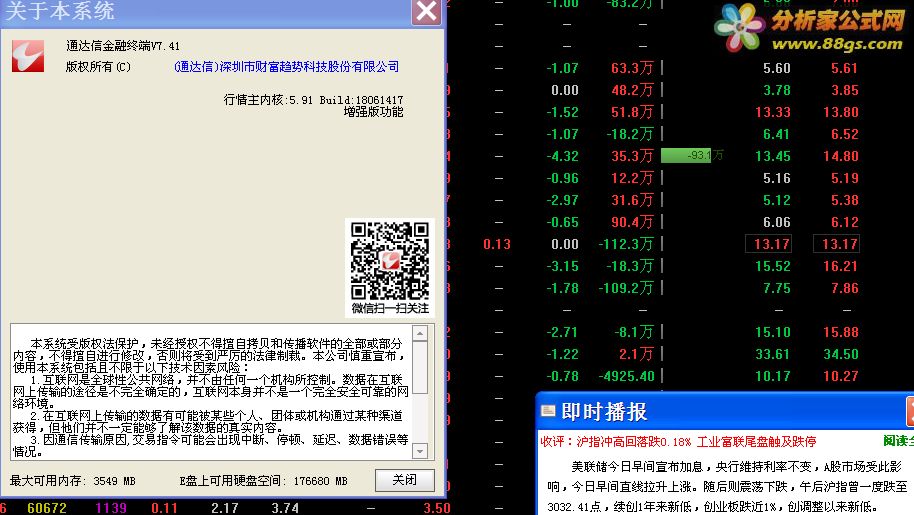The height and width of the screenshot is (515, 914).
Task: Click the copyright text scrollbar thumb
Action: tap(420, 368)
